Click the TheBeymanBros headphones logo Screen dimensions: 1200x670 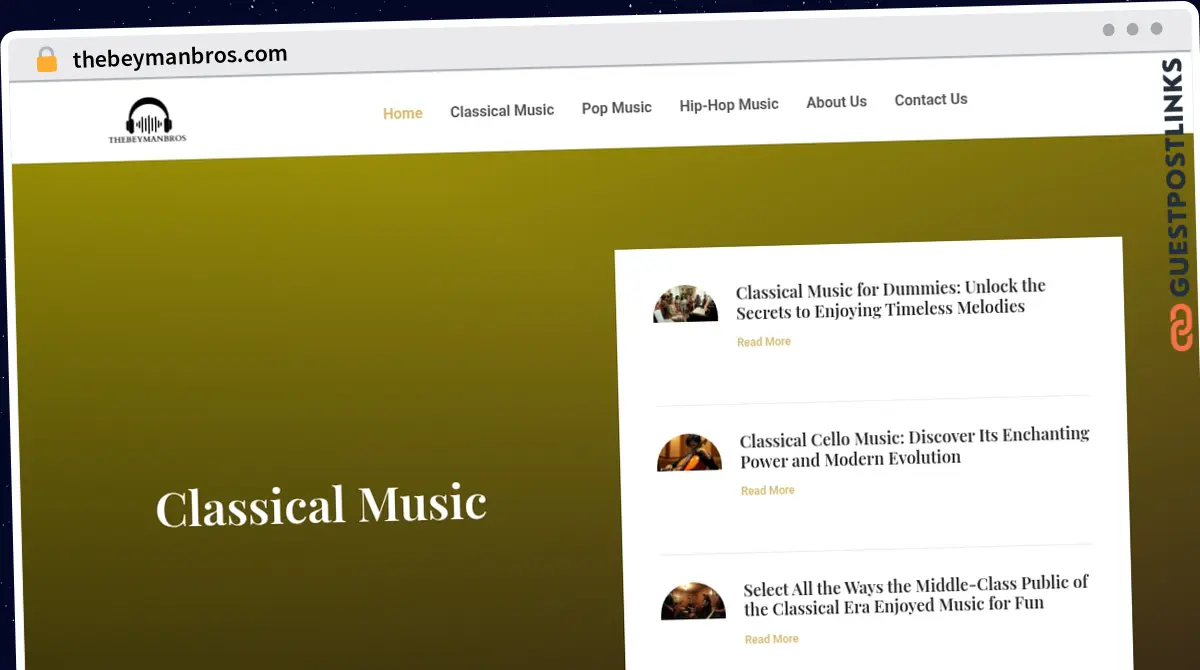(148, 120)
